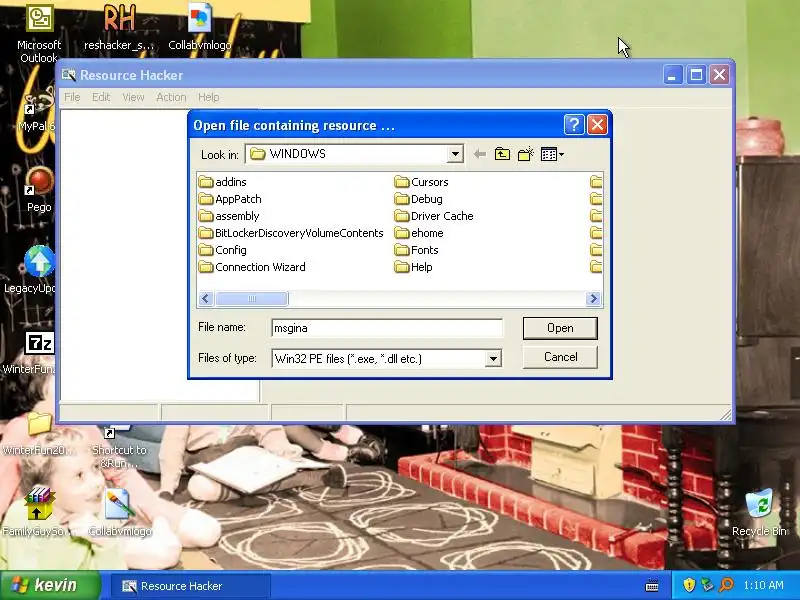Click the magnifier tray icon
This screenshot has width=800, height=600.
coord(726,585)
